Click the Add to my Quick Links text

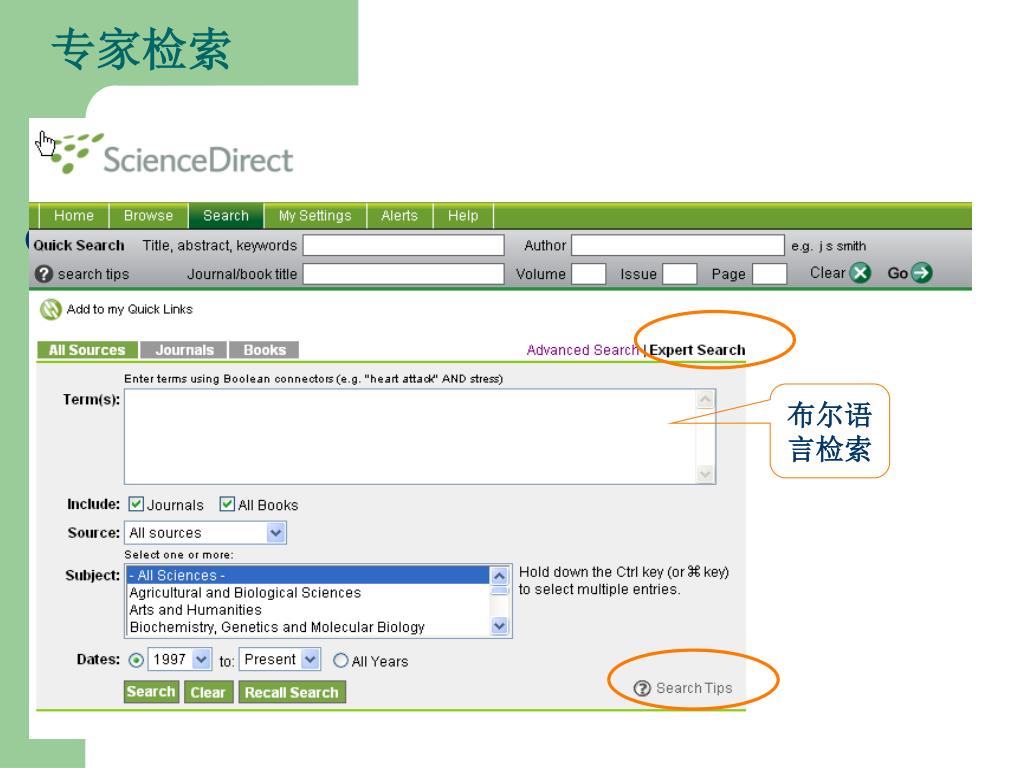pos(129,309)
